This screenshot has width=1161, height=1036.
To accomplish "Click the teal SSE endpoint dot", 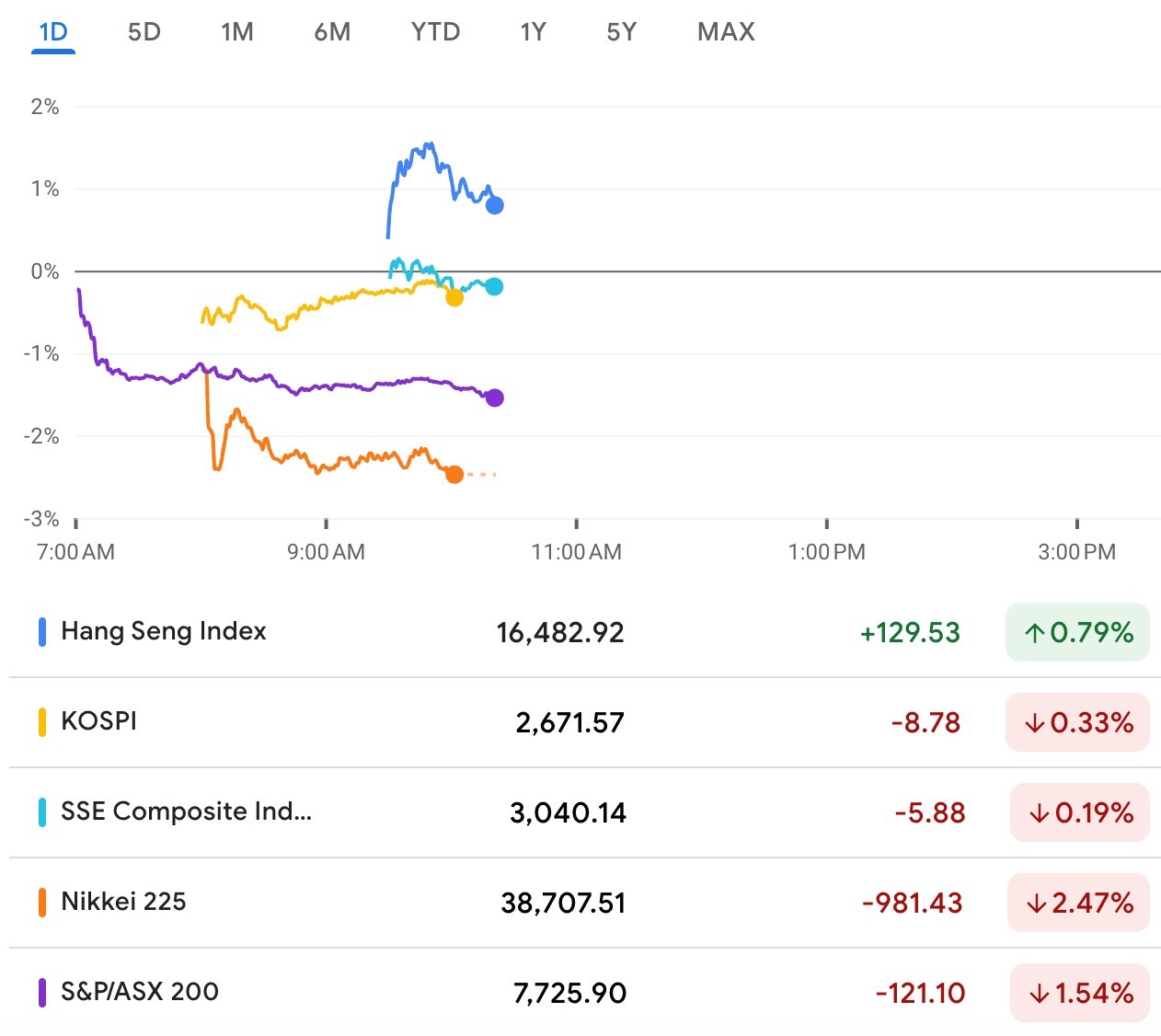I will tap(494, 286).
